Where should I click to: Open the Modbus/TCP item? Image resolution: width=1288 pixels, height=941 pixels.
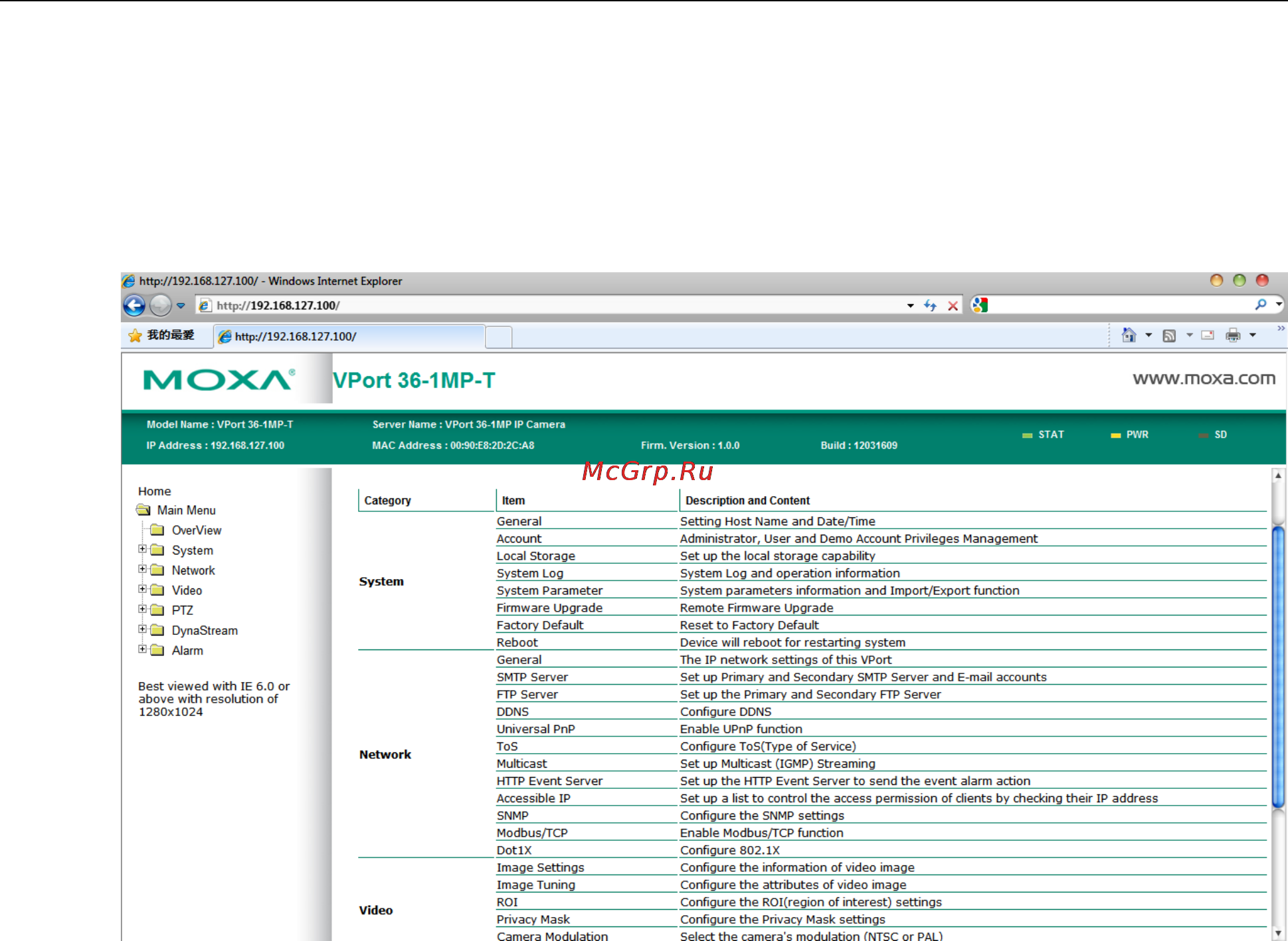coord(532,833)
